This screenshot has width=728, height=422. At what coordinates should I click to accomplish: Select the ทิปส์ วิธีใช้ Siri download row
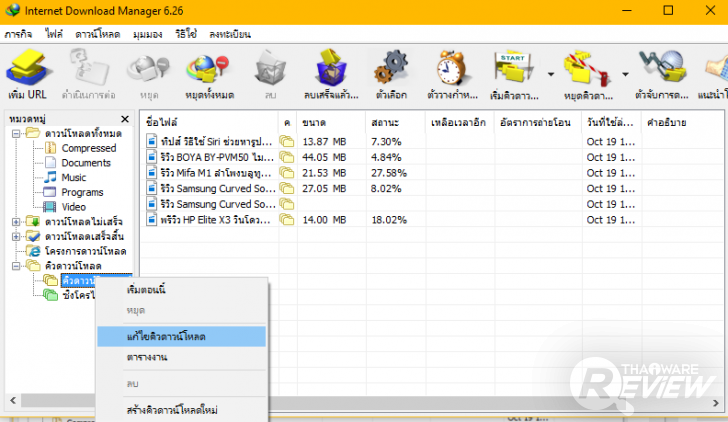[x=432, y=142]
